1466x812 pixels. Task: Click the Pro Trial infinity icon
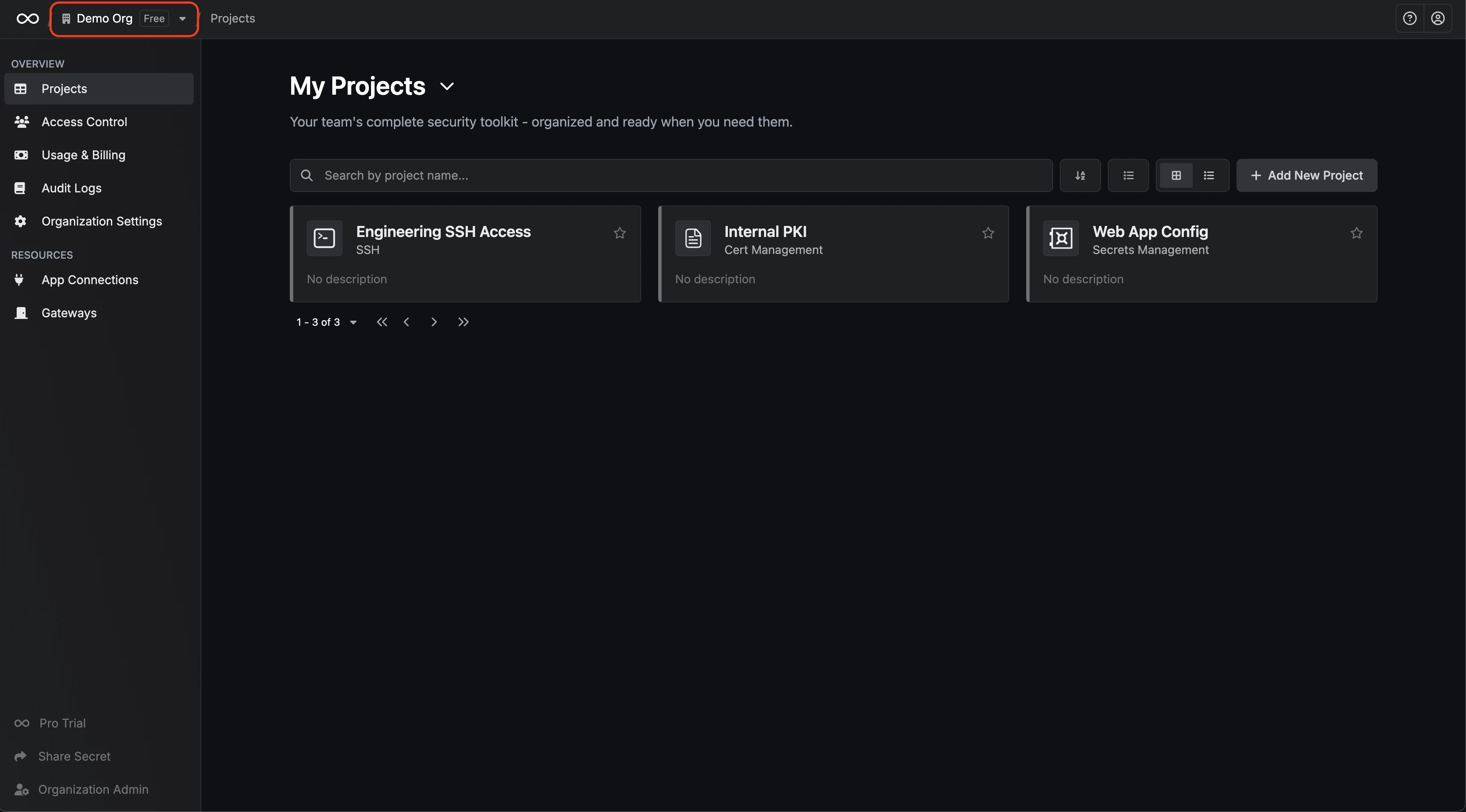[22, 723]
